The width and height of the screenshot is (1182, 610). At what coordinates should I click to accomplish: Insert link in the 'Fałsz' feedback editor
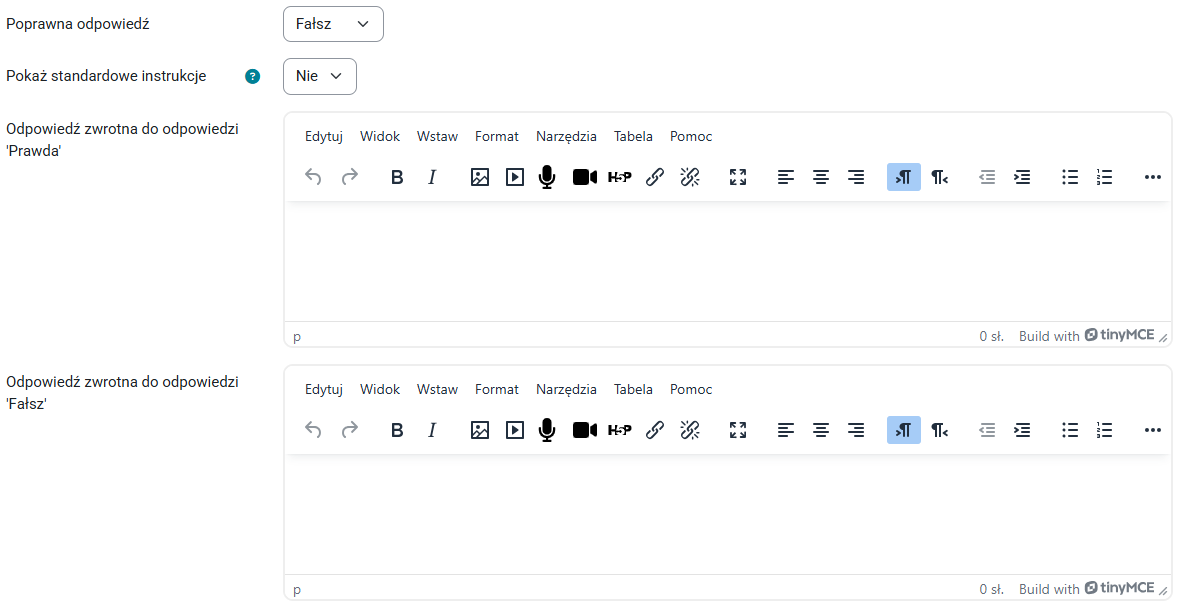point(655,430)
